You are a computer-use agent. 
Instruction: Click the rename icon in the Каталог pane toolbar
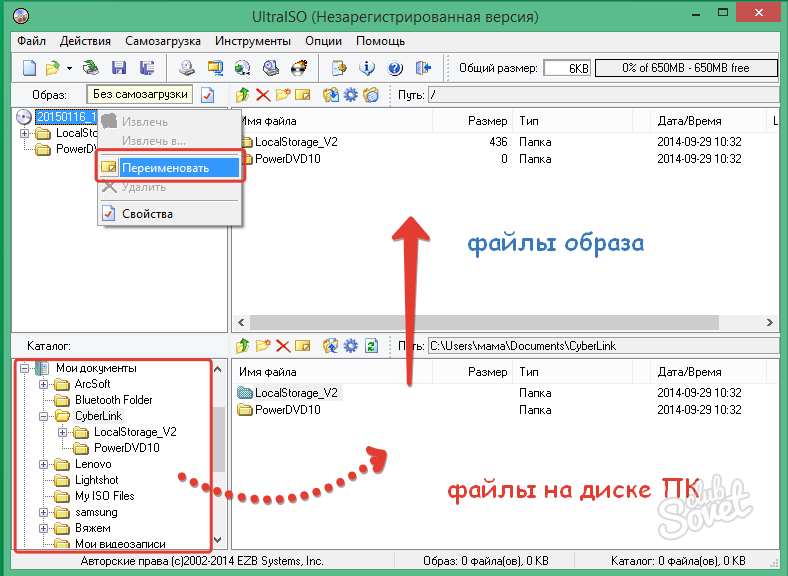point(303,346)
